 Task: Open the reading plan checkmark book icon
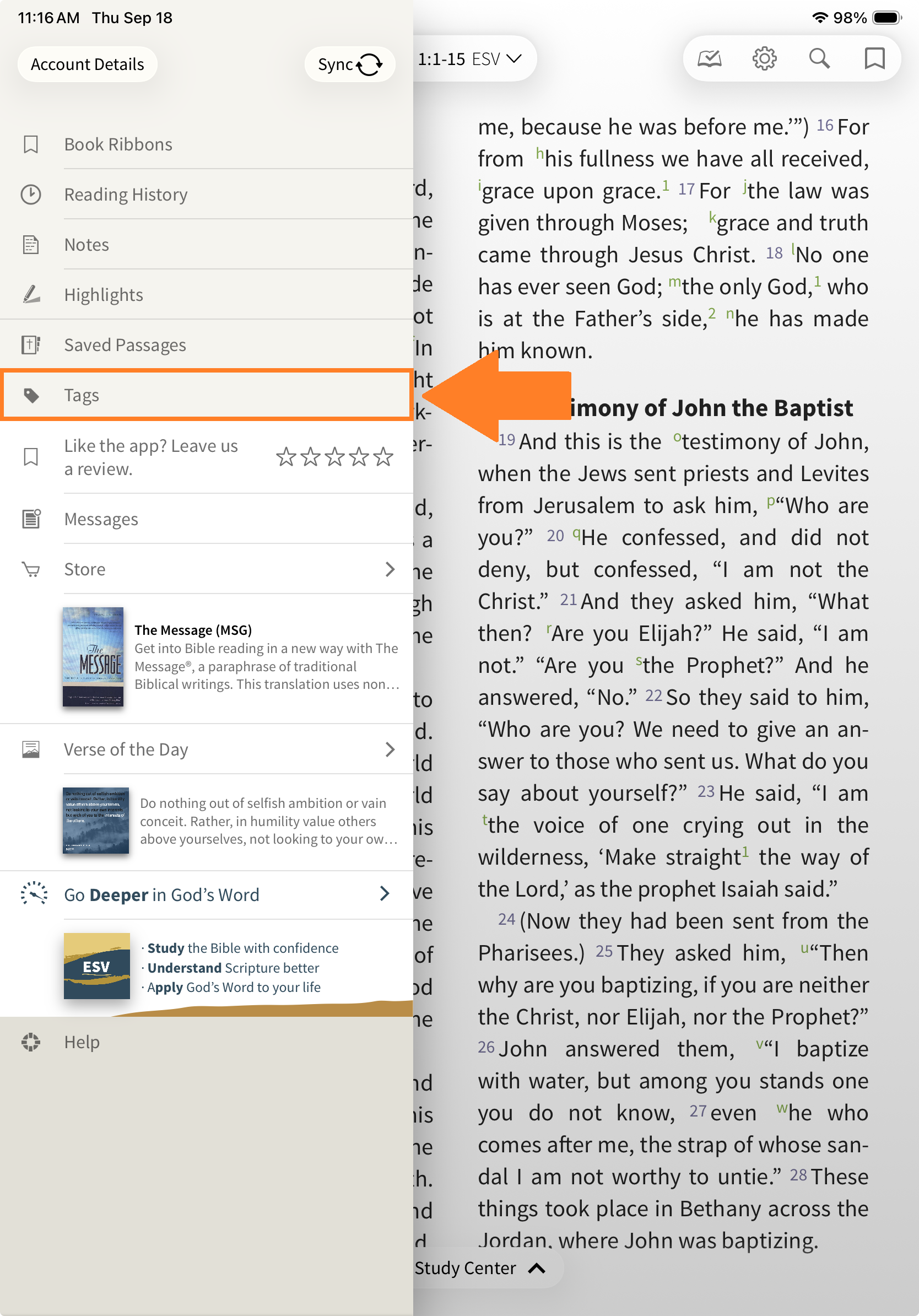pos(709,58)
